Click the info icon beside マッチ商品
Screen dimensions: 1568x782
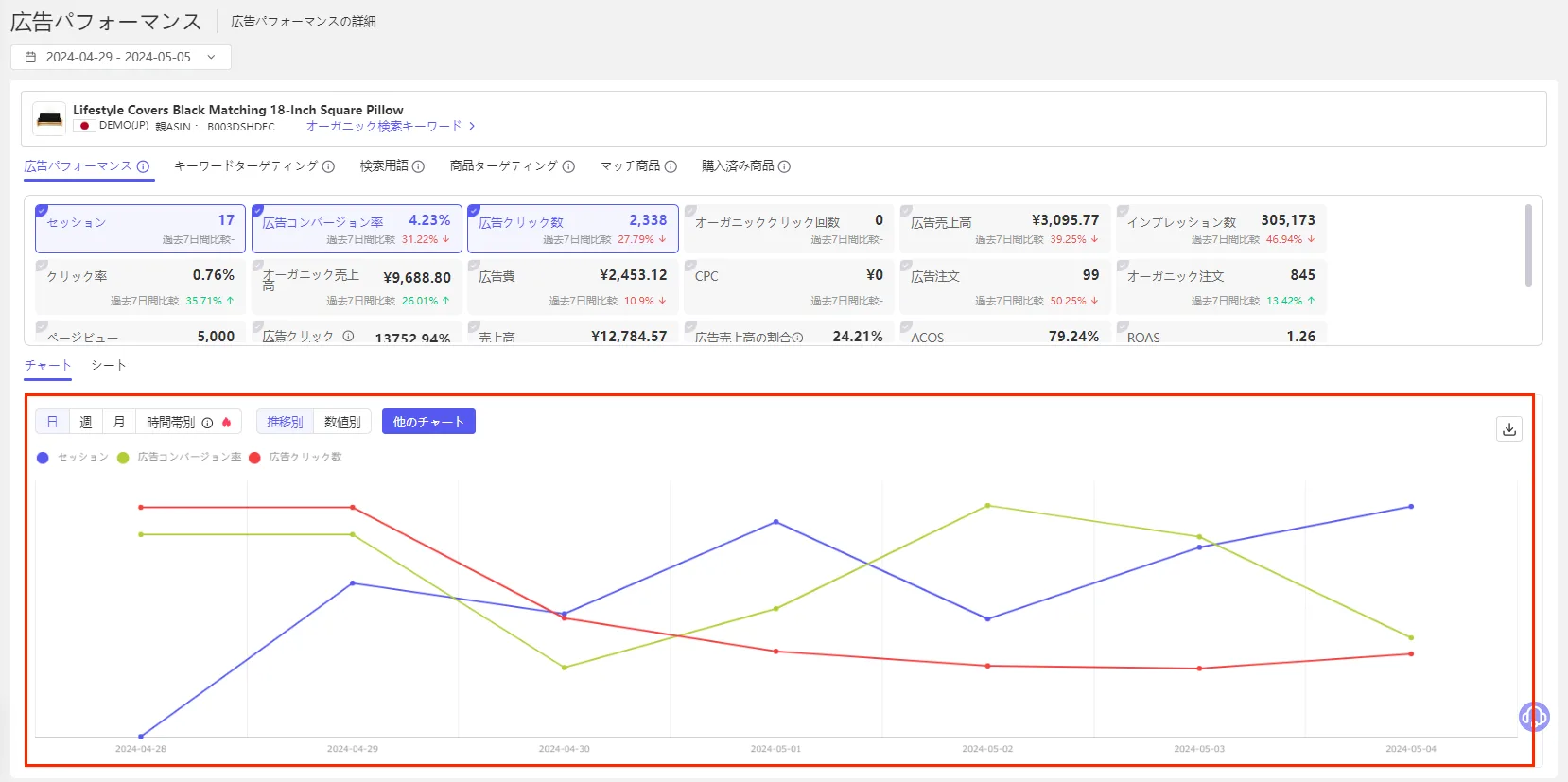pos(671,166)
